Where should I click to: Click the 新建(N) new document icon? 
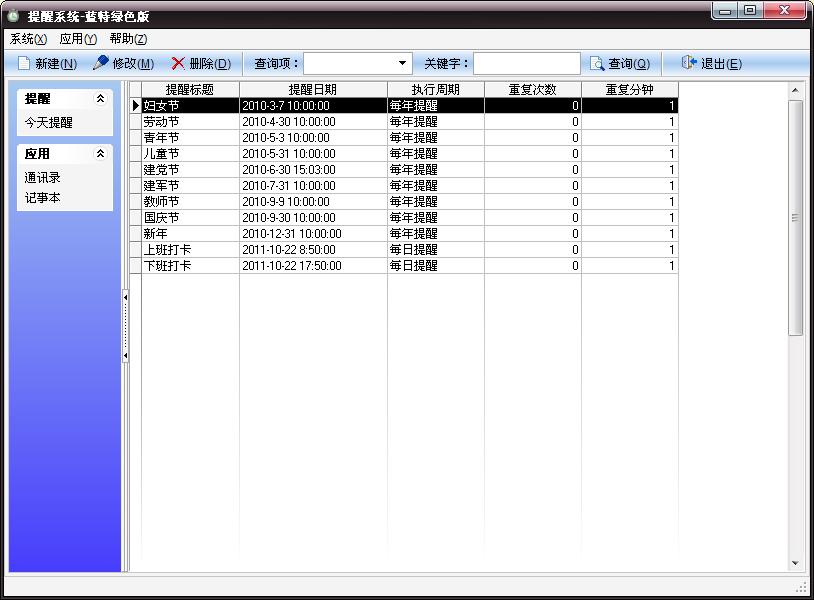pyautogui.click(x=24, y=63)
